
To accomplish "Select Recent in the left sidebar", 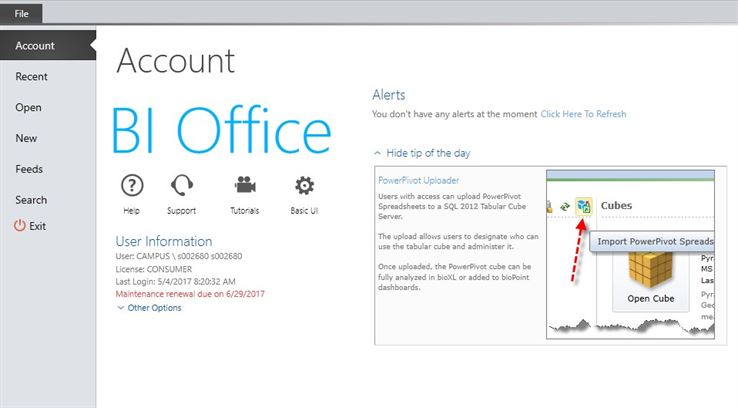I will [31, 77].
